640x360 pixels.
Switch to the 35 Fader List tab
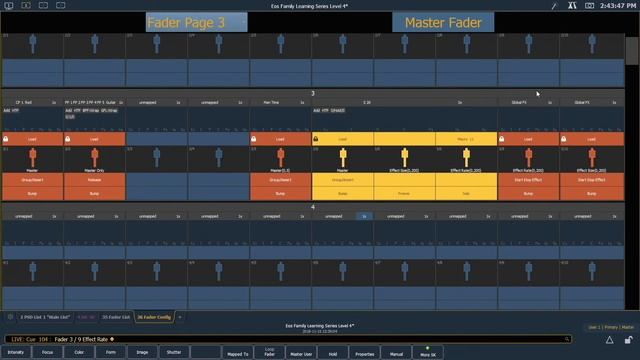116,317
